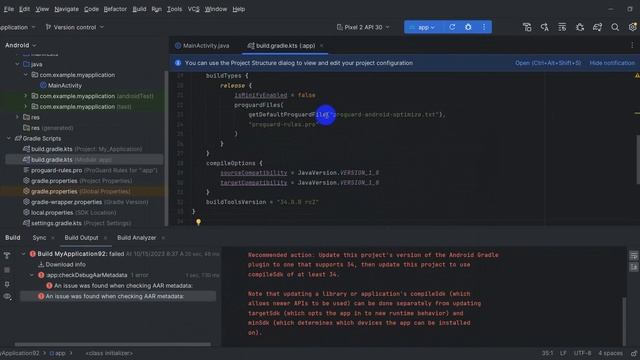Open the VCS menu
The height and width of the screenshot is (360, 640).
coord(193,9)
